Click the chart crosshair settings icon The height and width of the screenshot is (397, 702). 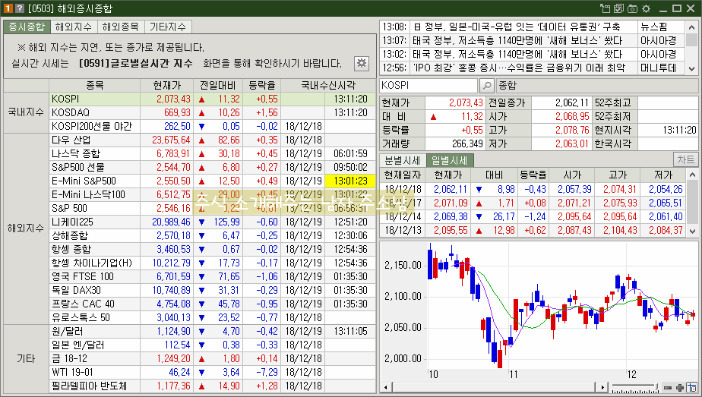click(692, 388)
